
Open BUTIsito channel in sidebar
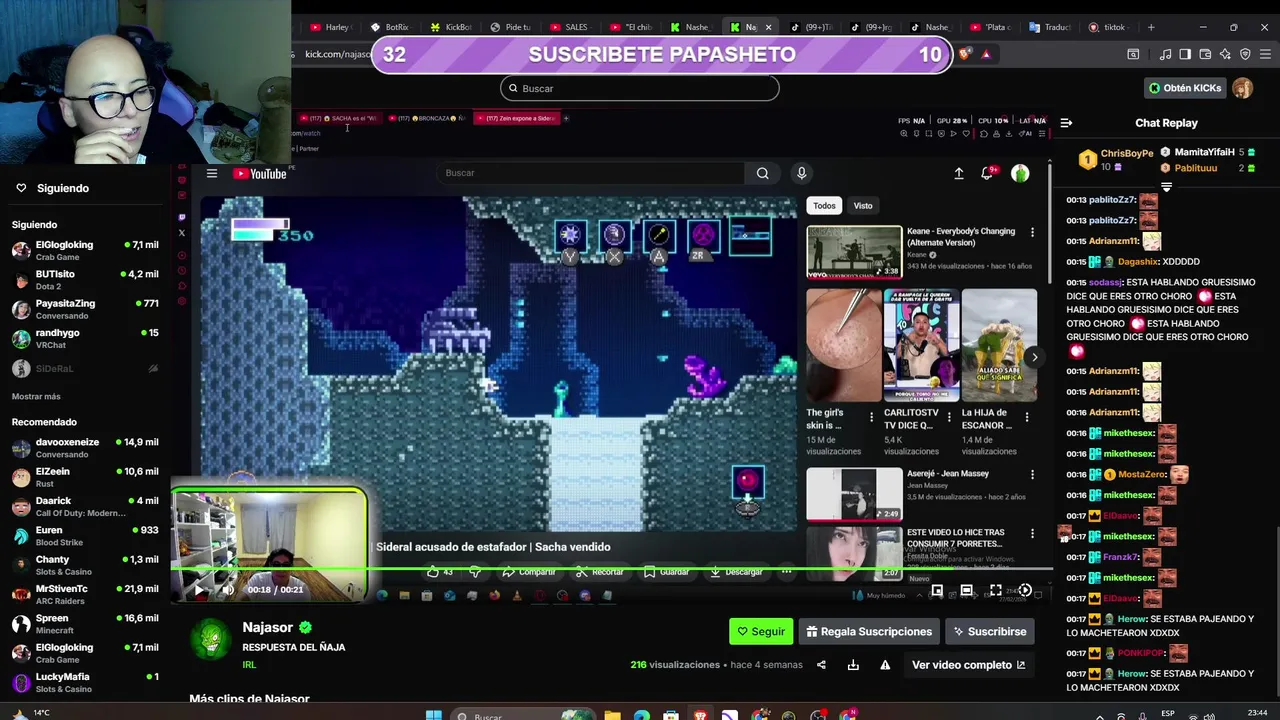point(84,279)
